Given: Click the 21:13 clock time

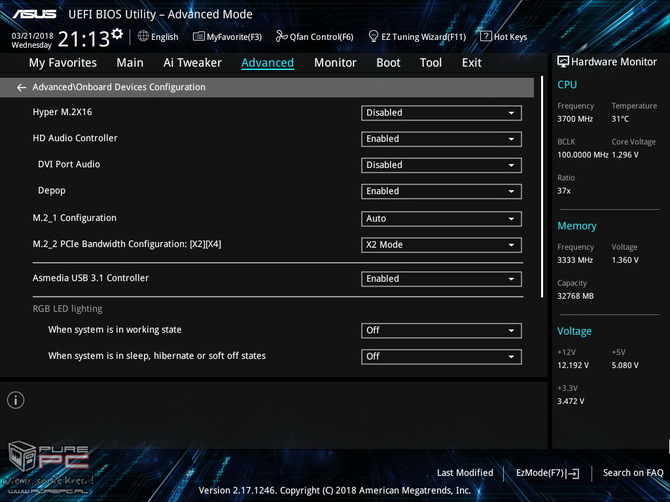Looking at the screenshot, I should coord(84,39).
